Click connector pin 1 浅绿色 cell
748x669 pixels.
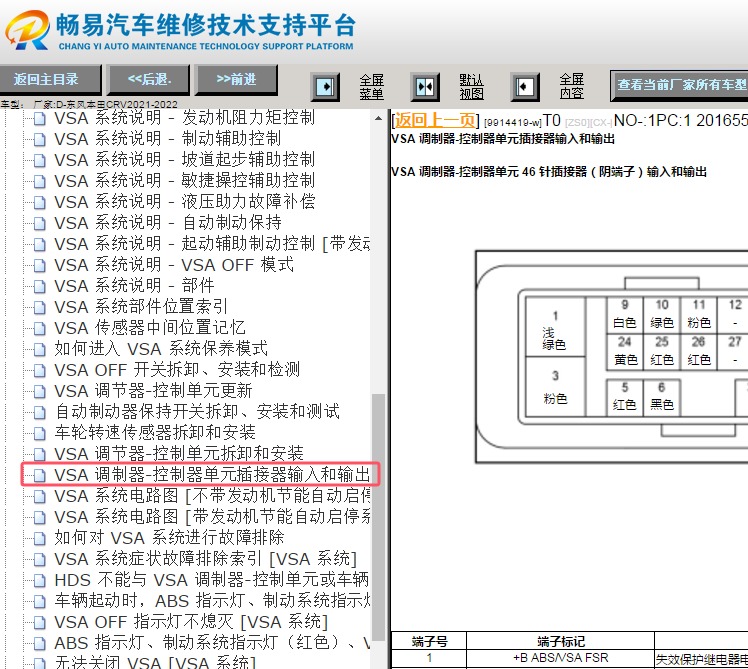pos(555,326)
